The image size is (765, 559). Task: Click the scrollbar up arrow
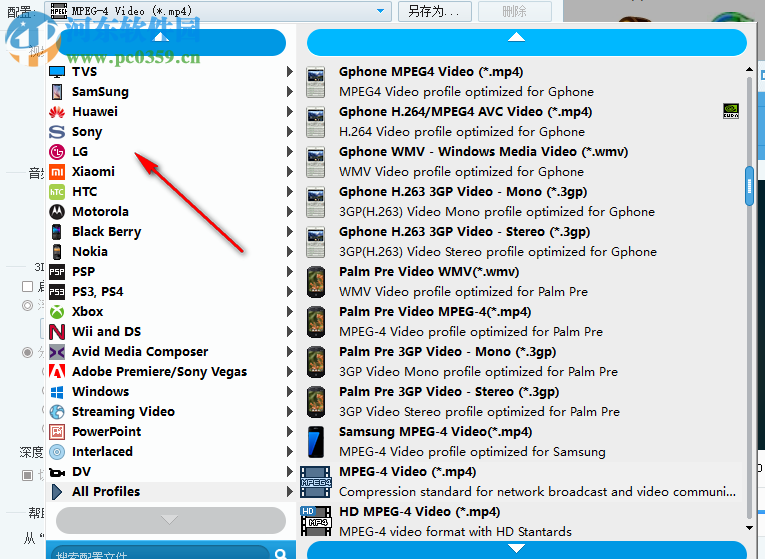(749, 70)
